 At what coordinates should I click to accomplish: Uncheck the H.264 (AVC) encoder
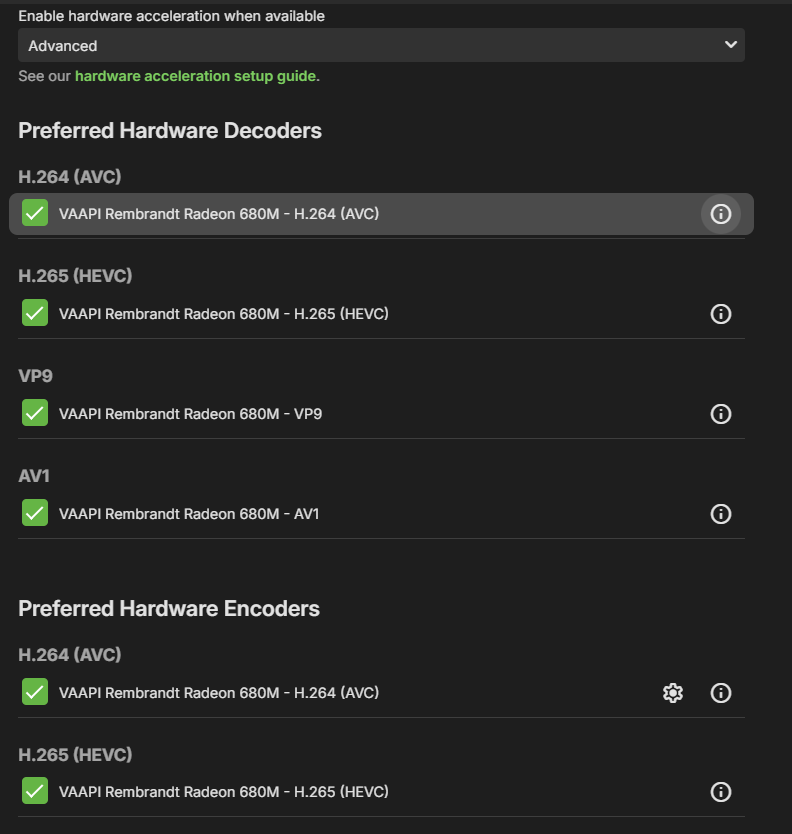pyautogui.click(x=35, y=692)
